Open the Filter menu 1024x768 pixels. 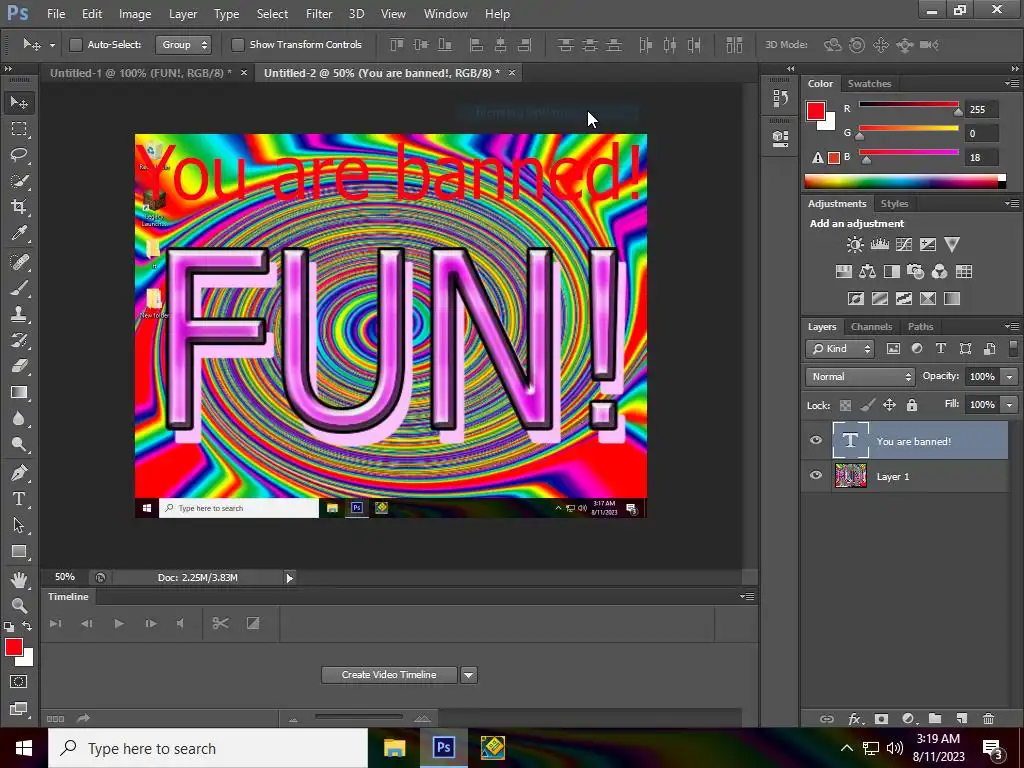[x=319, y=14]
